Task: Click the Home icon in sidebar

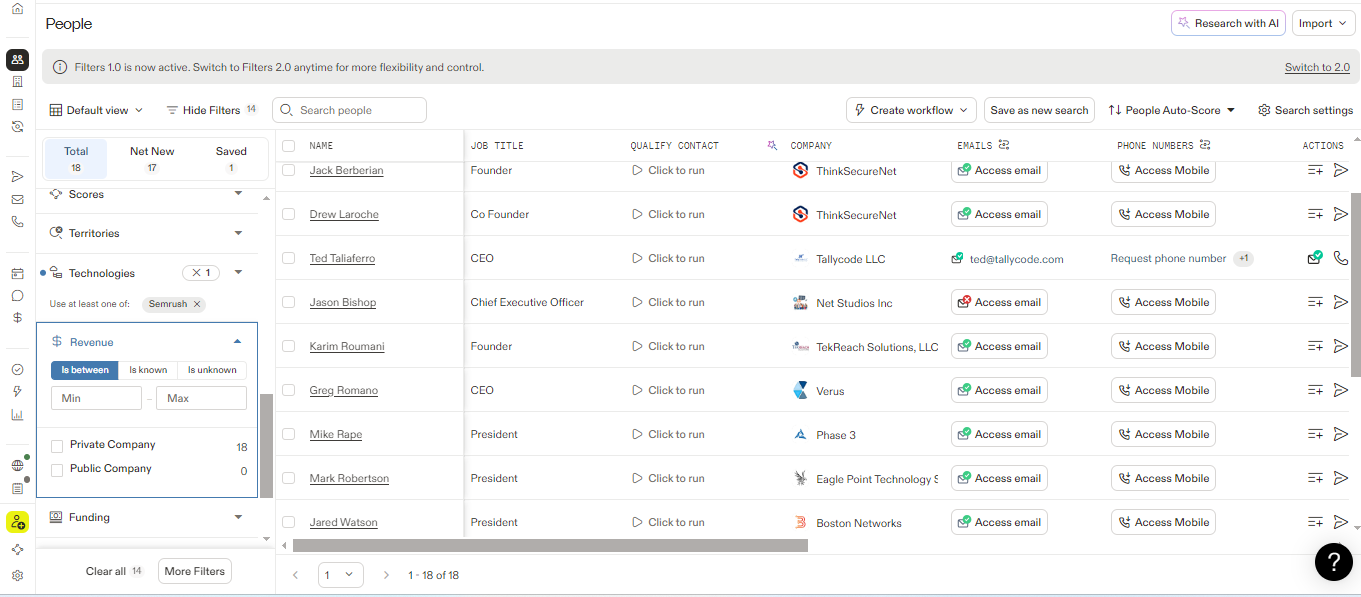Action: tap(17, 9)
